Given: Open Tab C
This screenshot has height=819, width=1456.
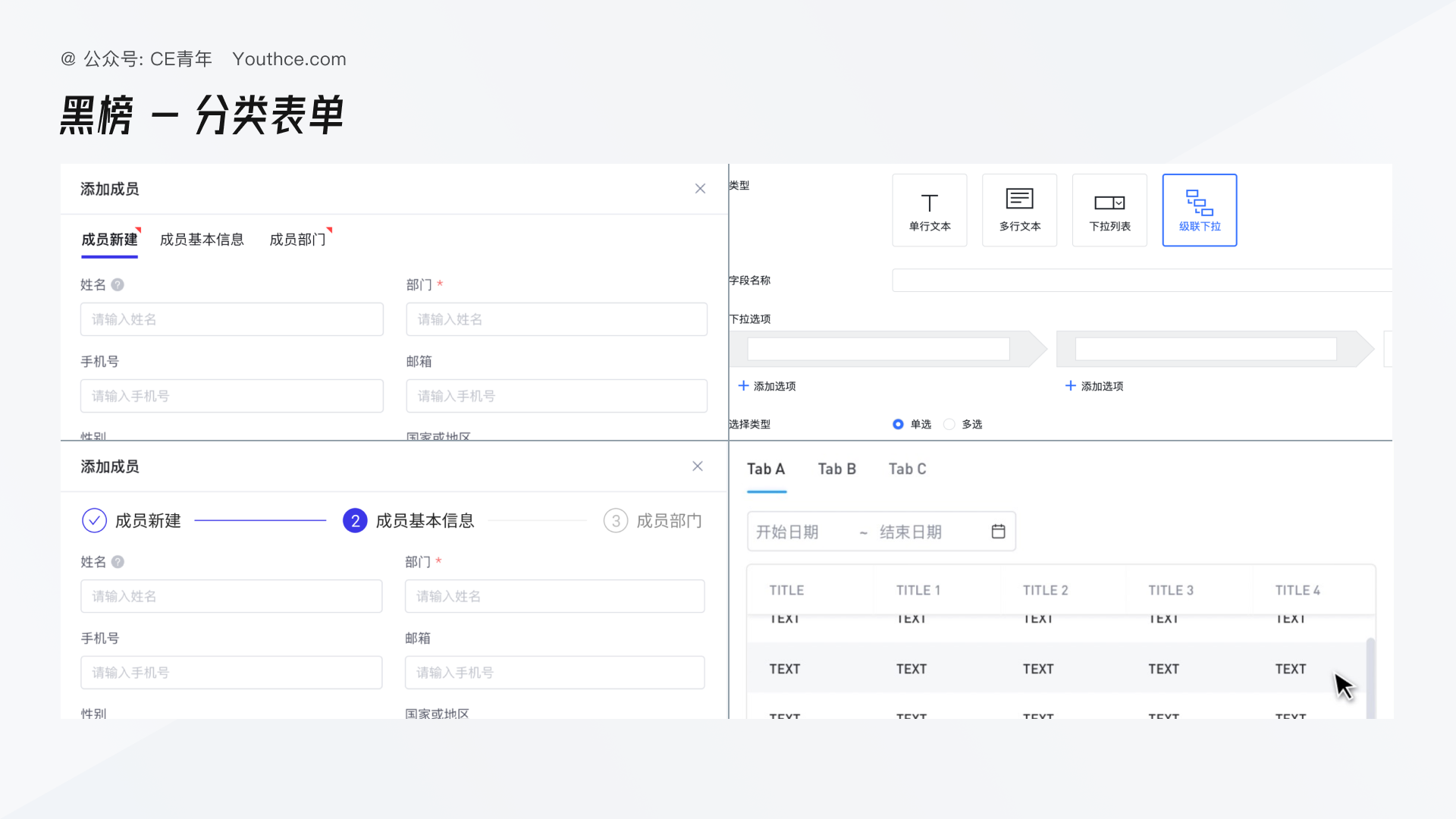Looking at the screenshot, I should click(908, 469).
